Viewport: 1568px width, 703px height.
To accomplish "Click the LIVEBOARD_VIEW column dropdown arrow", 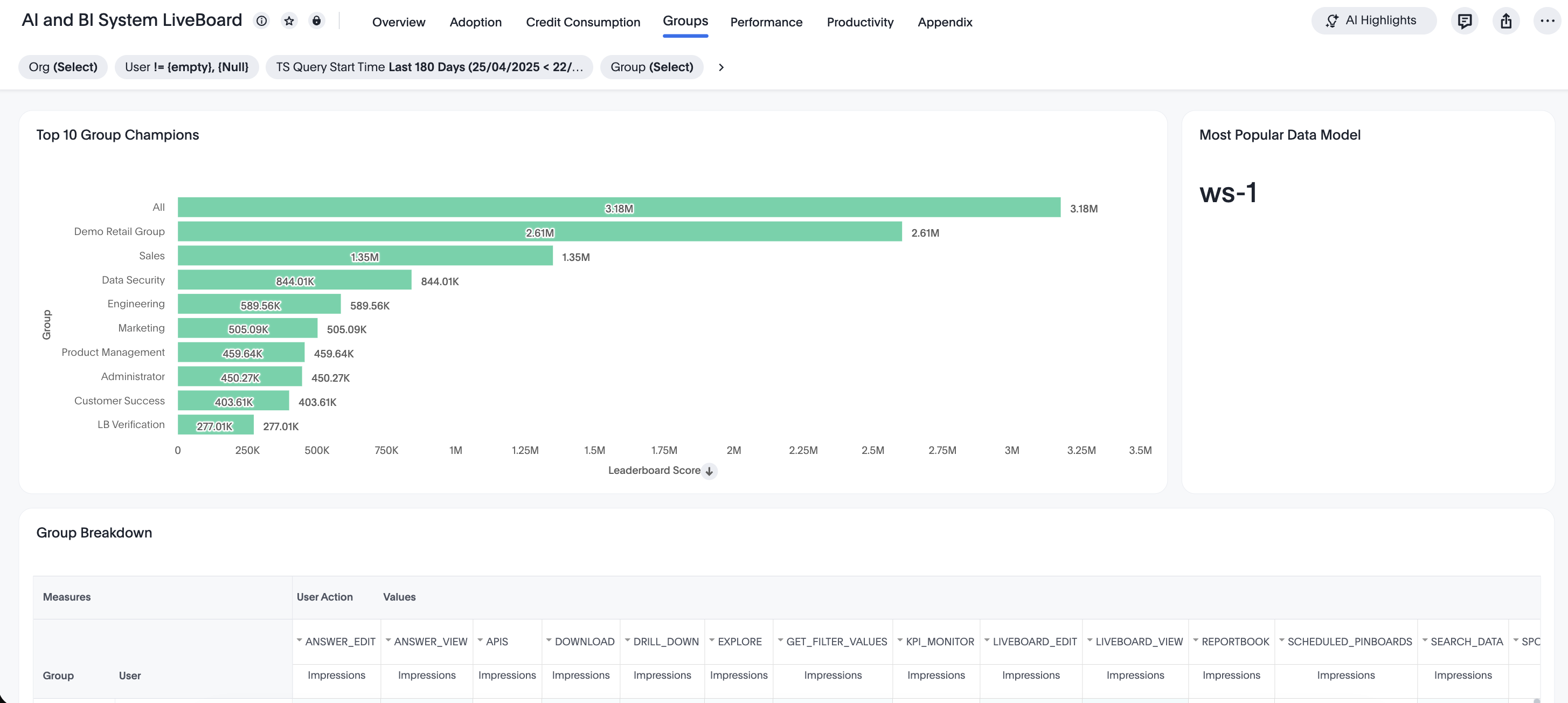I will click(1090, 640).
